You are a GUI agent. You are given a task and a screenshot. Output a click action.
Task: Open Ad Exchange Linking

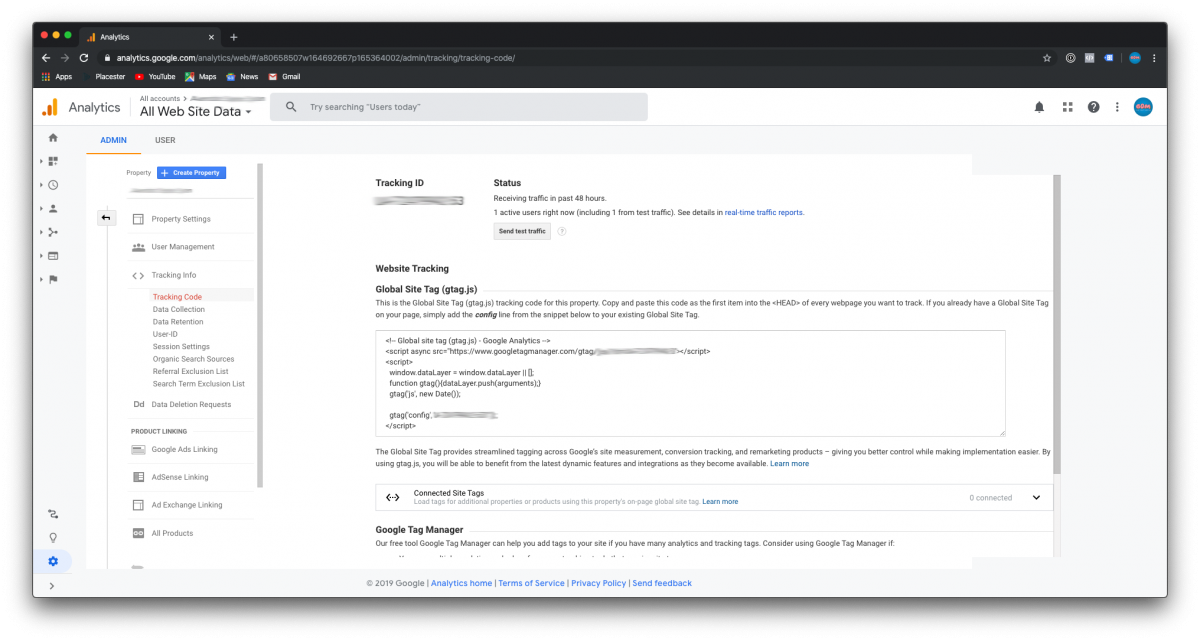pos(187,505)
